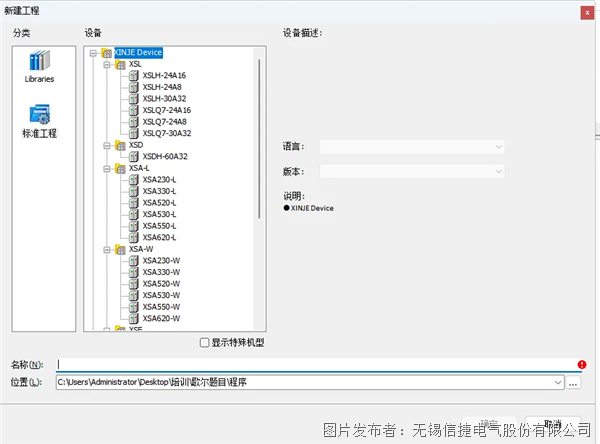This screenshot has height=444, width=600.
Task: Click the XSD folder icon
Action: [x=120, y=145]
